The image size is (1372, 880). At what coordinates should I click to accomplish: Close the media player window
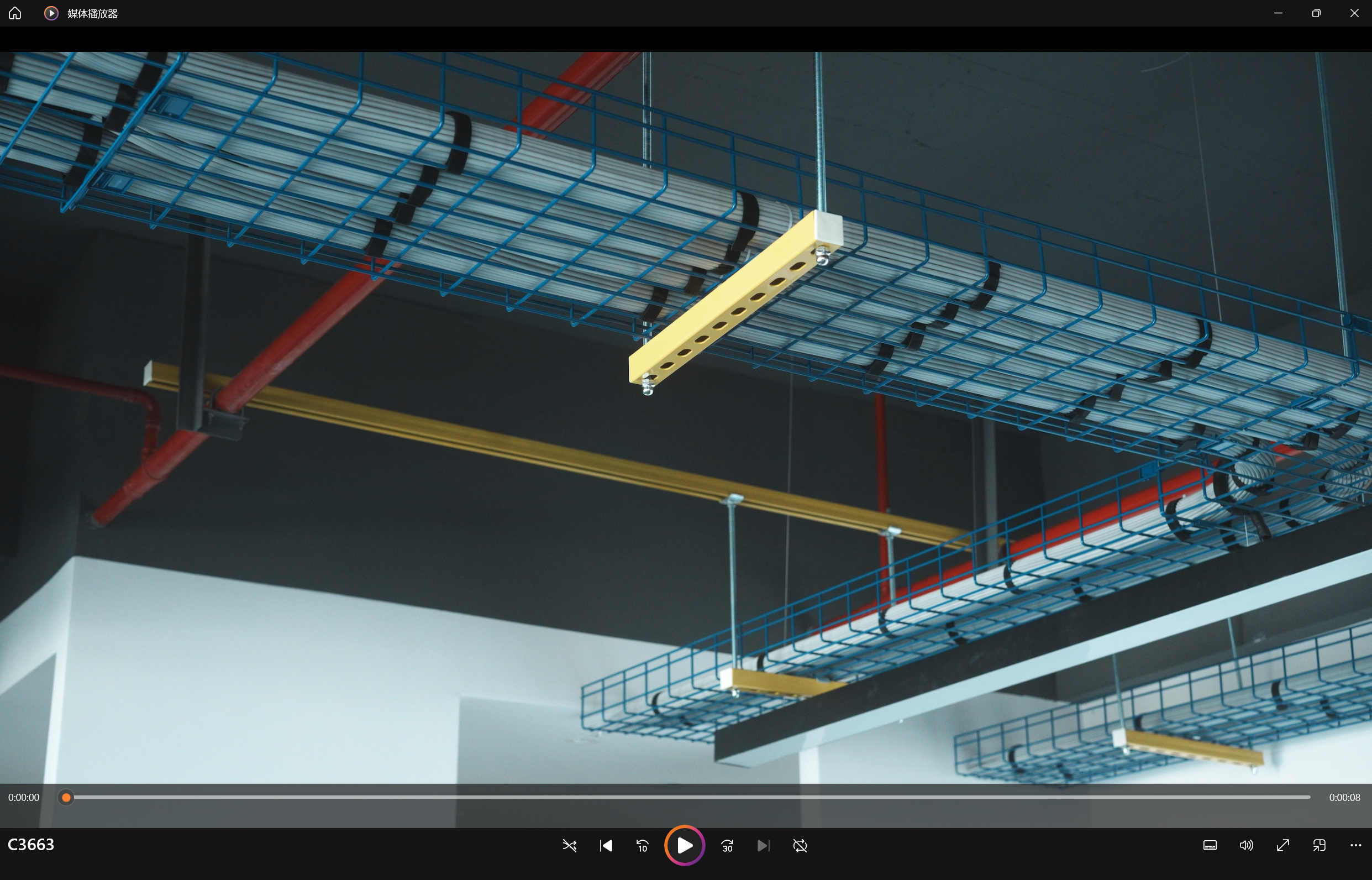(1354, 13)
